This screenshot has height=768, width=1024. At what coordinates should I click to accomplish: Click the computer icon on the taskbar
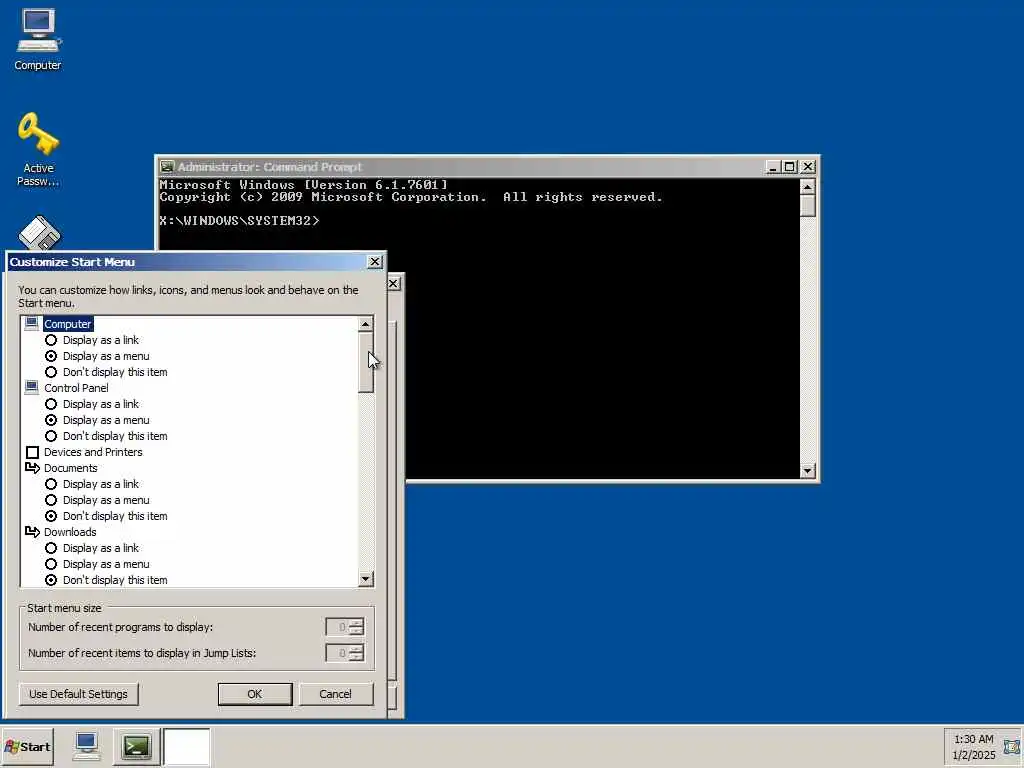click(86, 746)
